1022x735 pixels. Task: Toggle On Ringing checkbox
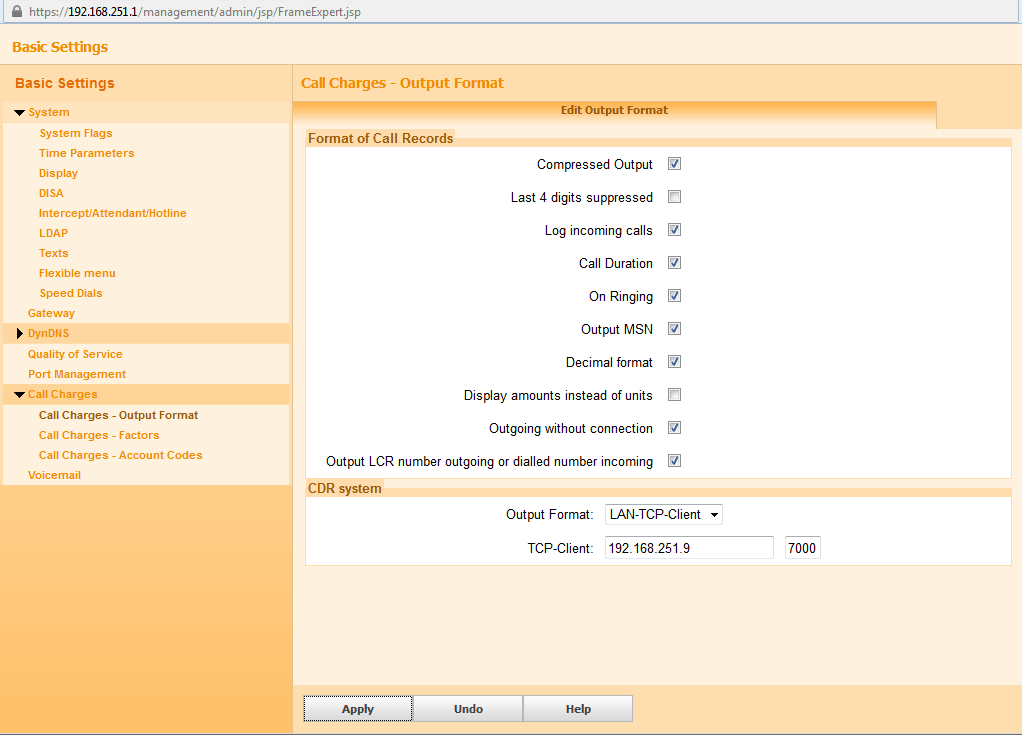tap(675, 296)
